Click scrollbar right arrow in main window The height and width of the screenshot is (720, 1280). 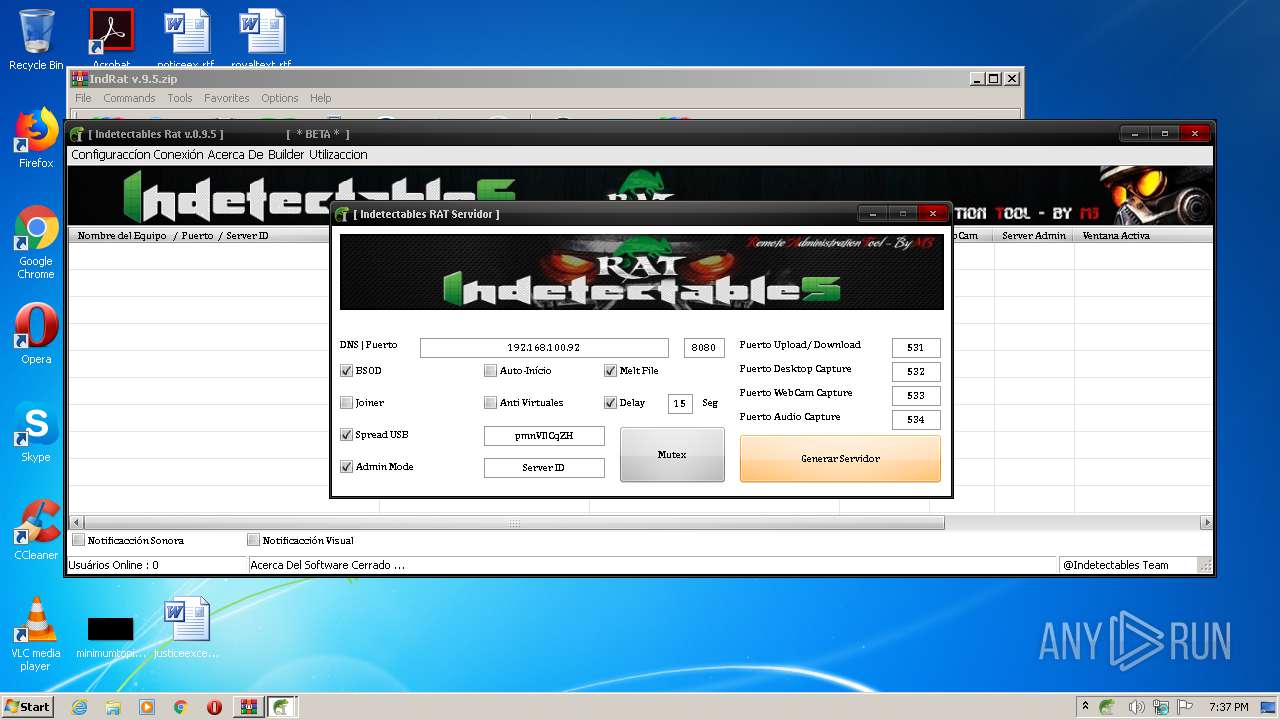1206,522
